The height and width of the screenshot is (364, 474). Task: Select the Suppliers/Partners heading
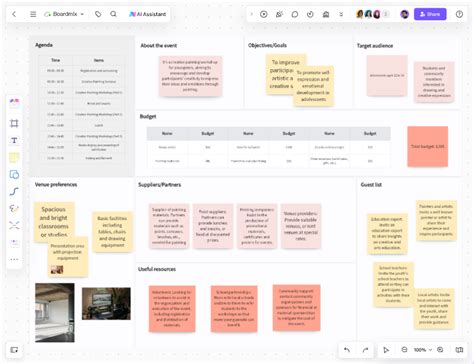pyautogui.click(x=160, y=185)
